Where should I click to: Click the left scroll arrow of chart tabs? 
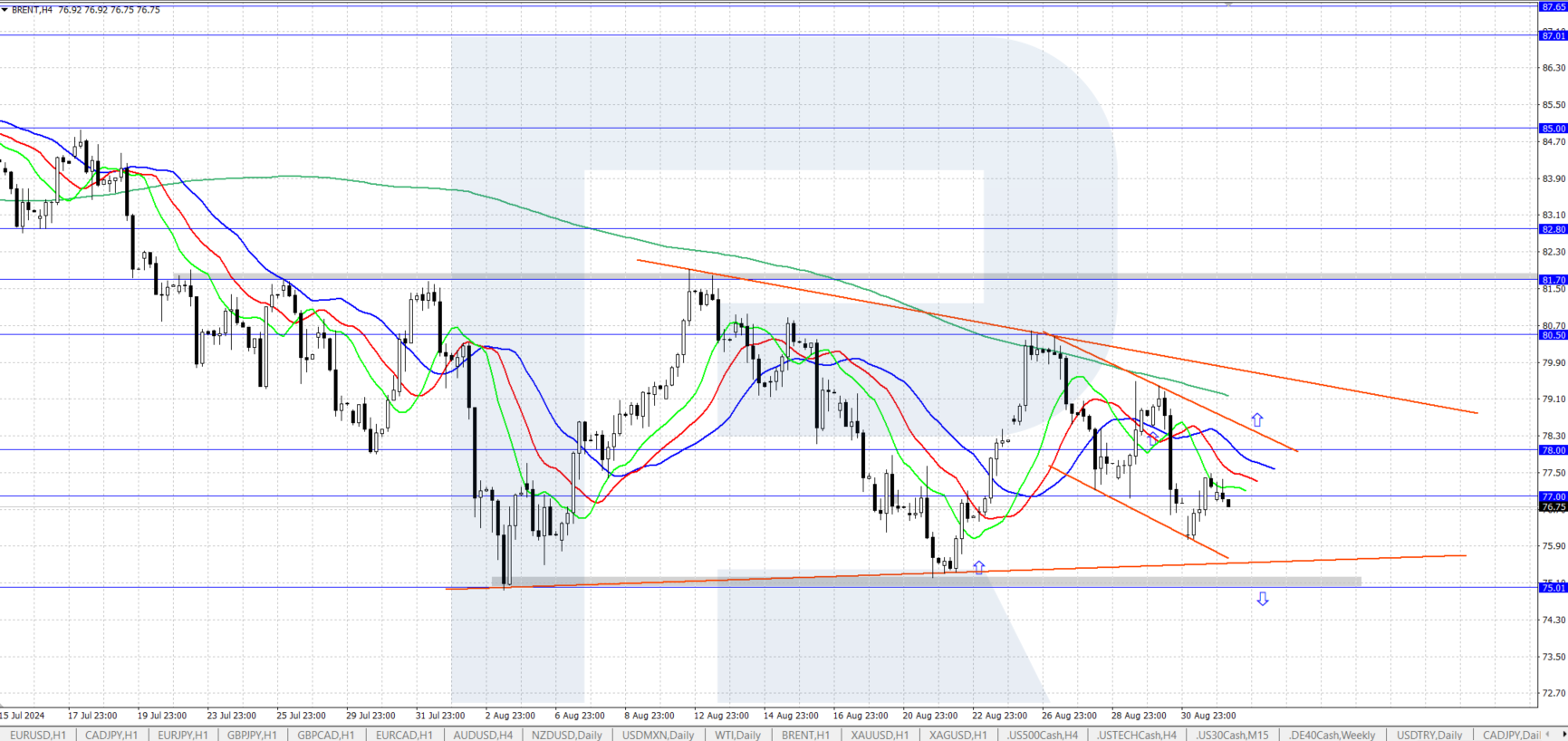tap(1549, 735)
